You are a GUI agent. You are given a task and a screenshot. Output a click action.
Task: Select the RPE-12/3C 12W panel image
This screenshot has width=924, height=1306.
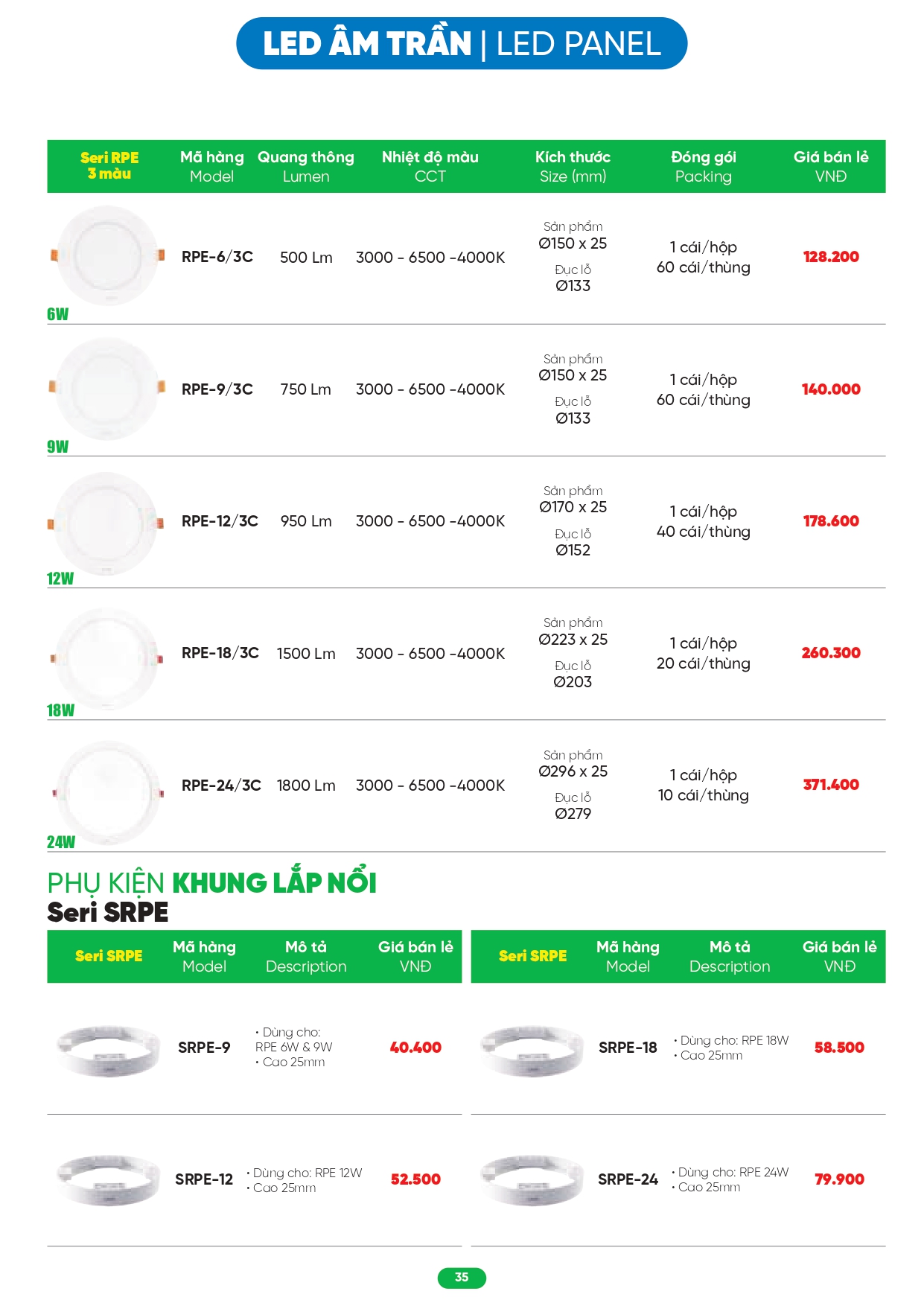(x=107, y=523)
